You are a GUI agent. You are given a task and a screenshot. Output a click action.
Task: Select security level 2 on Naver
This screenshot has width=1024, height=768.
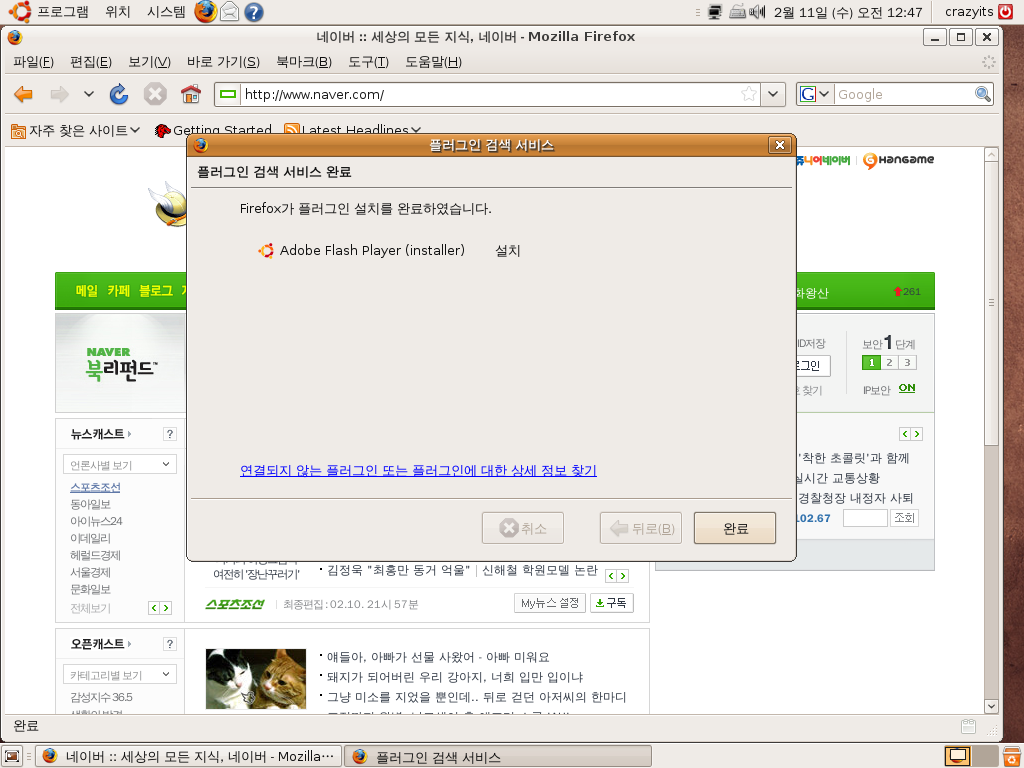(889, 362)
